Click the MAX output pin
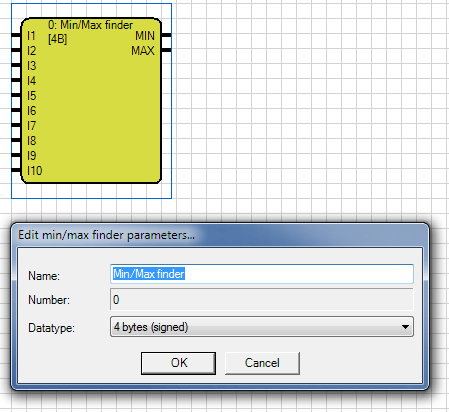The image size is (449, 412). tap(166, 50)
